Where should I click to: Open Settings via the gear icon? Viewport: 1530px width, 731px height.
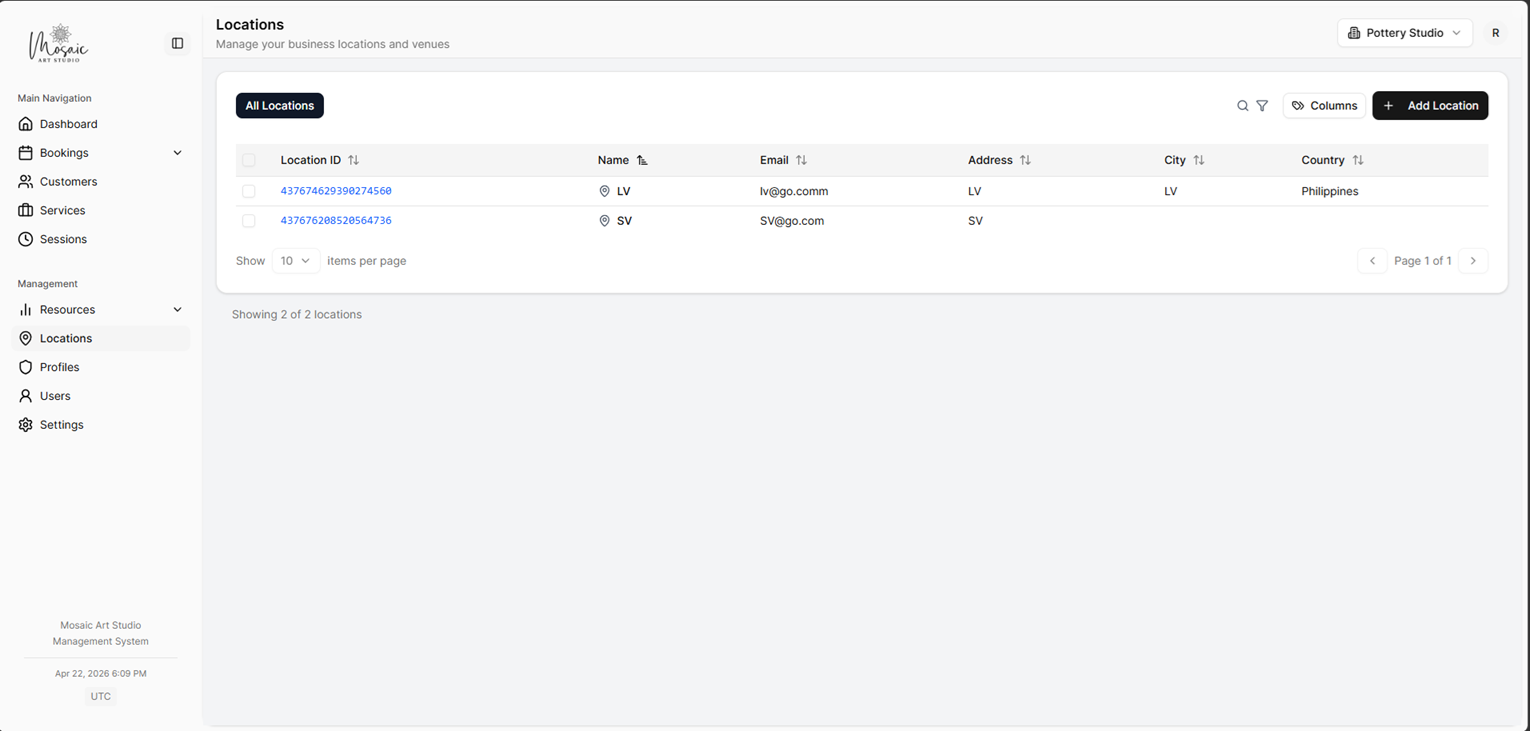[25, 424]
